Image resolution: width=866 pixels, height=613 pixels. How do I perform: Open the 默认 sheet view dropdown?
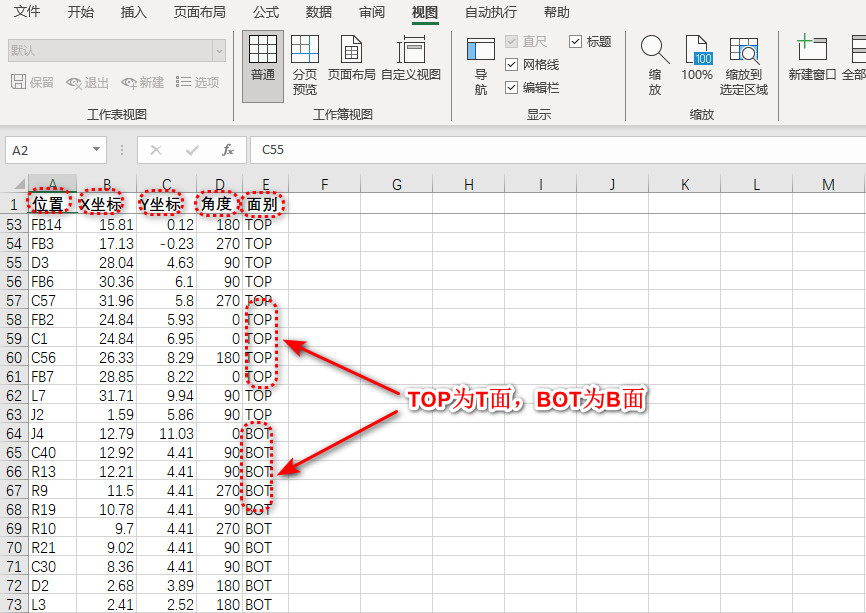point(218,50)
